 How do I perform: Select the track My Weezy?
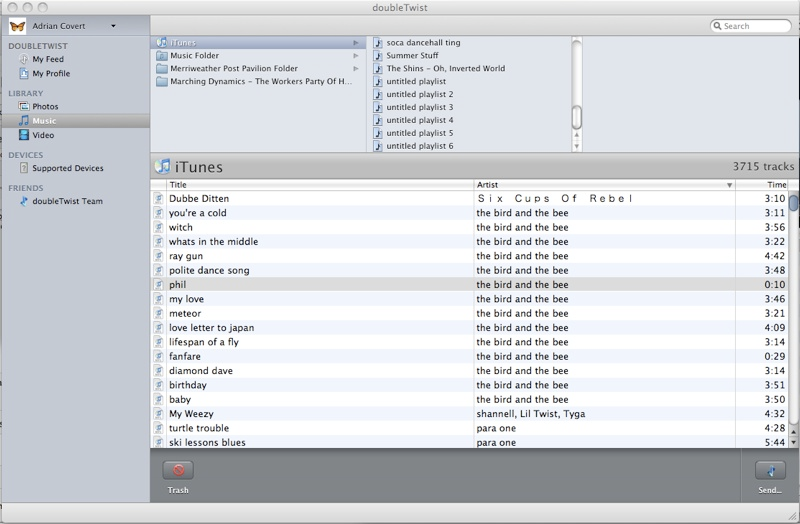click(469, 414)
